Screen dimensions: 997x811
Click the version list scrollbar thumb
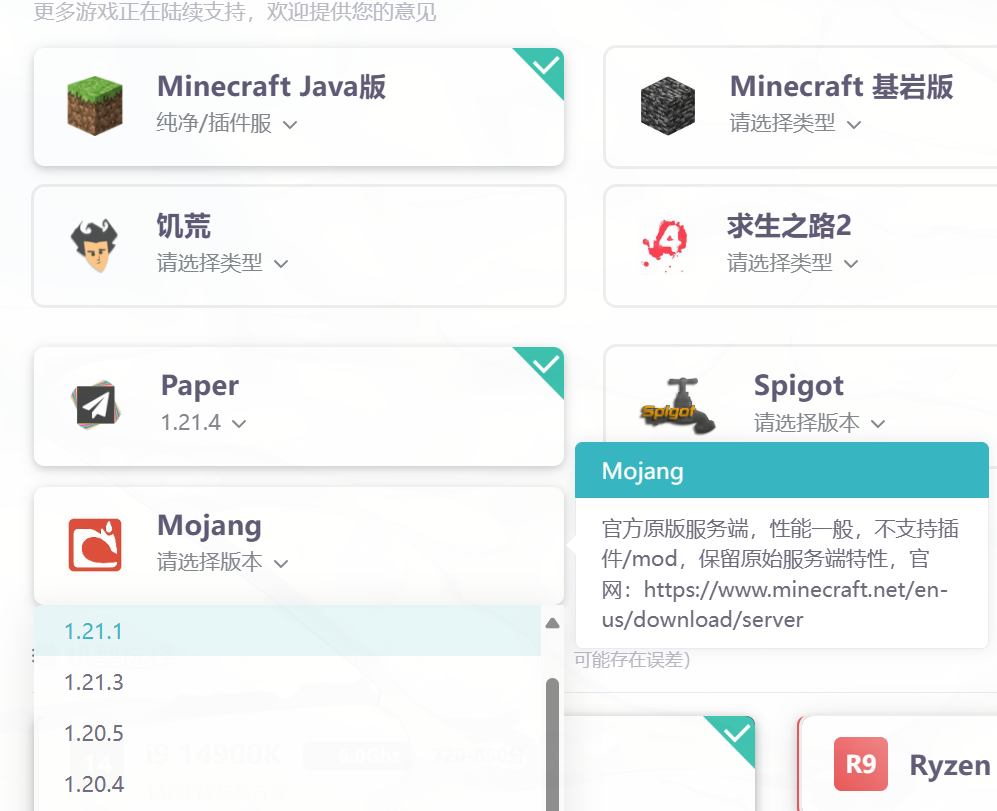[x=552, y=740]
